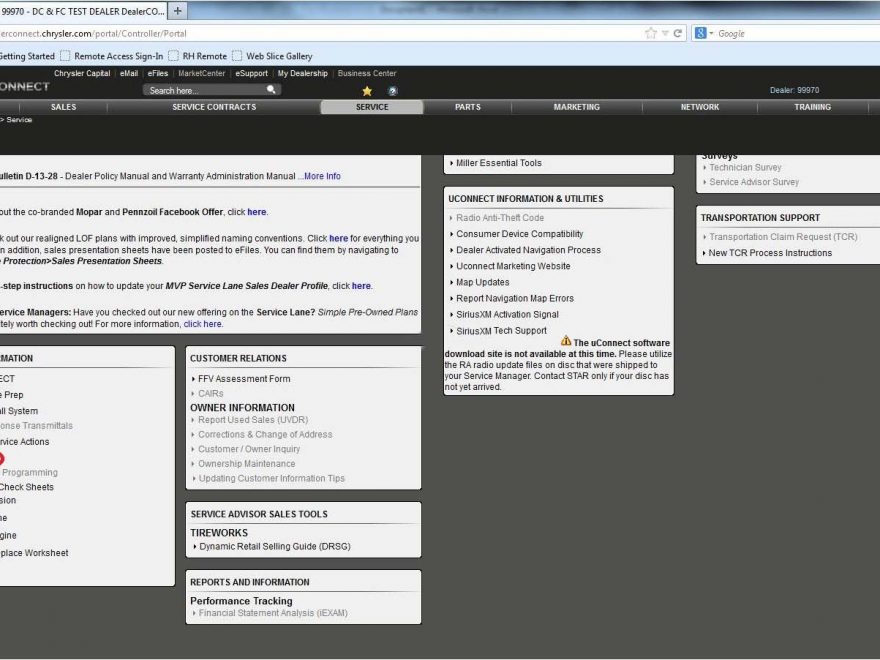Select the DC & FC TEST DEALER browser tab
880x660 pixels.
point(83,11)
